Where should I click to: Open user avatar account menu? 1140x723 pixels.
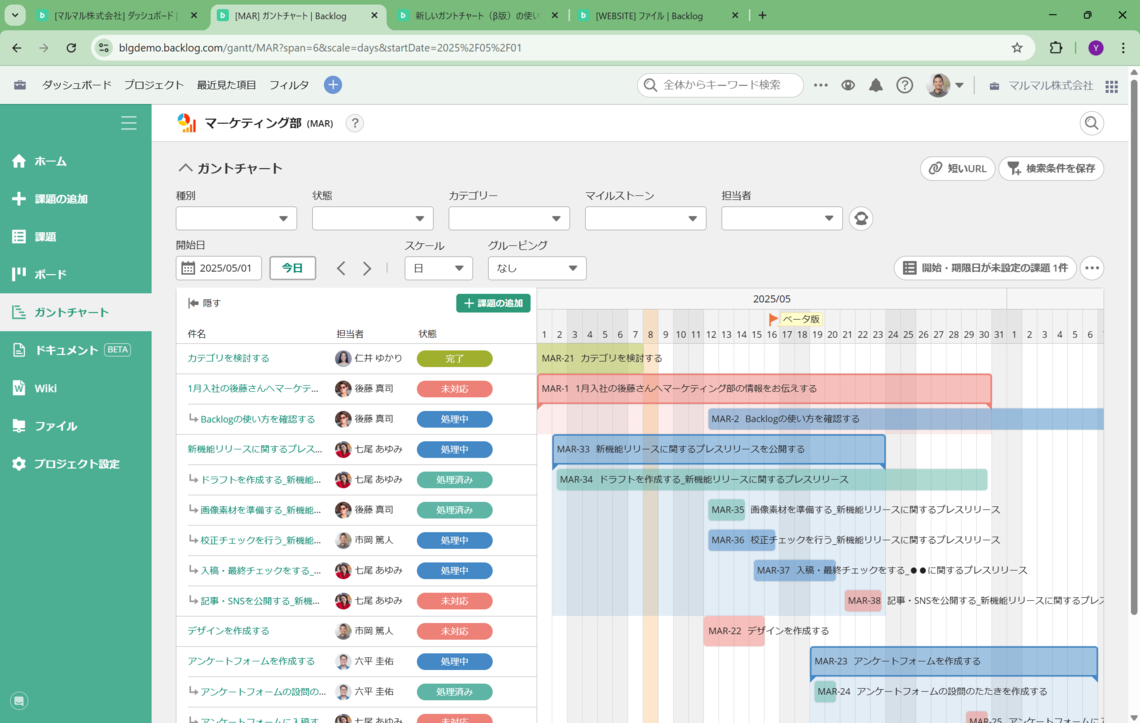[x=945, y=85]
